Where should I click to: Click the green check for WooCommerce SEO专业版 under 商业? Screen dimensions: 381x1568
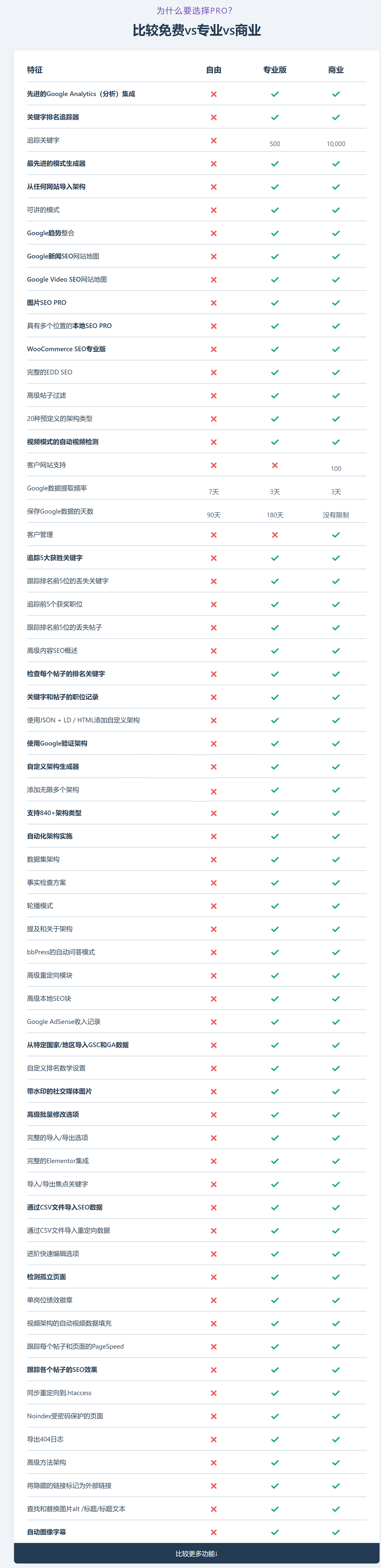click(336, 349)
